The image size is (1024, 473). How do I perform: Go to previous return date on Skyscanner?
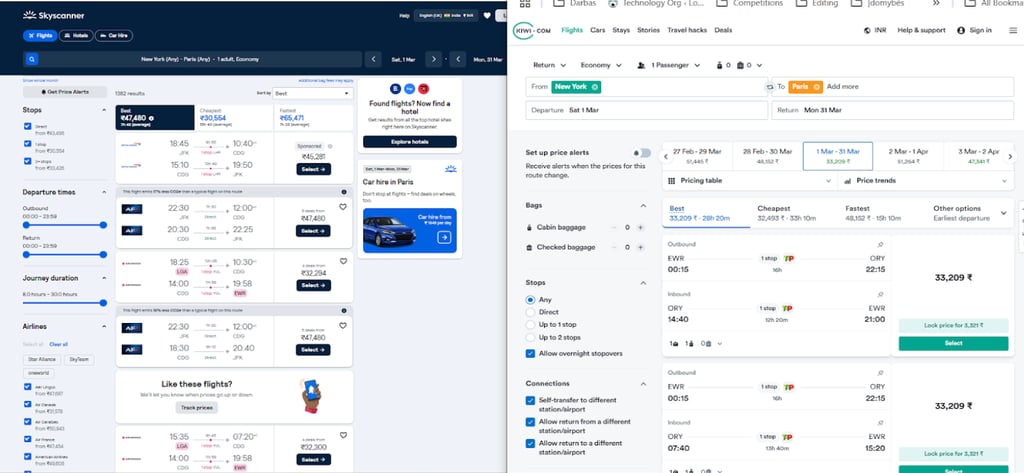(x=457, y=59)
